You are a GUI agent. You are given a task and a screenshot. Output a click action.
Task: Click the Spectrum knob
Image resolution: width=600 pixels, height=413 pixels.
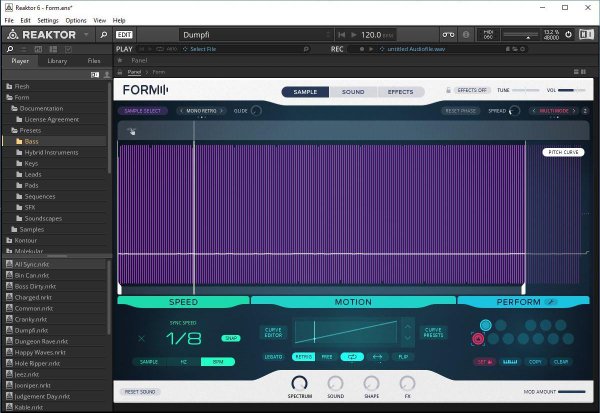click(x=298, y=383)
